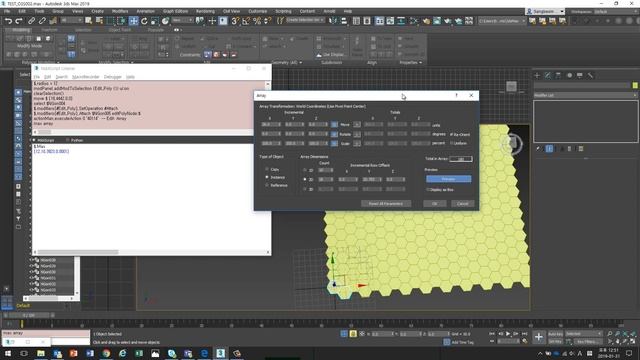Open the reference coordinate system dropdown
This screenshot has height=360, width=640.
point(182,20)
